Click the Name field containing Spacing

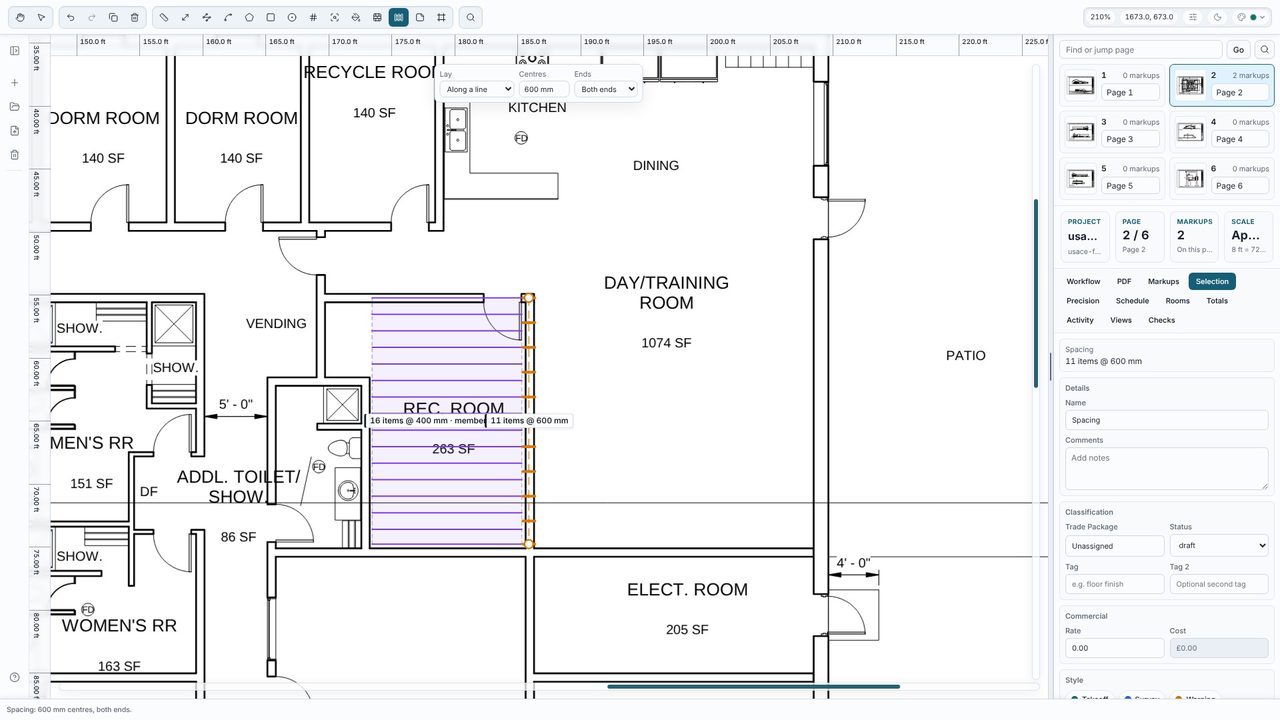[1166, 420]
